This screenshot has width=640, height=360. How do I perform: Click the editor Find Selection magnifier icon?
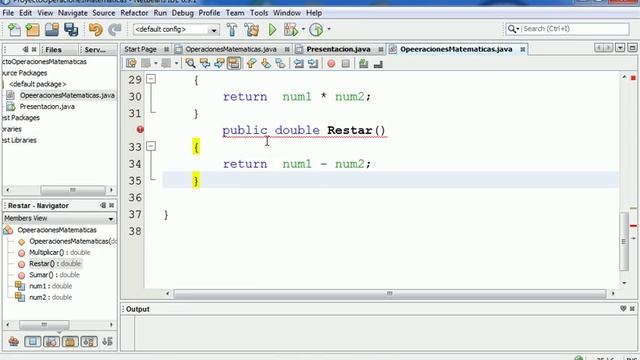190,63
